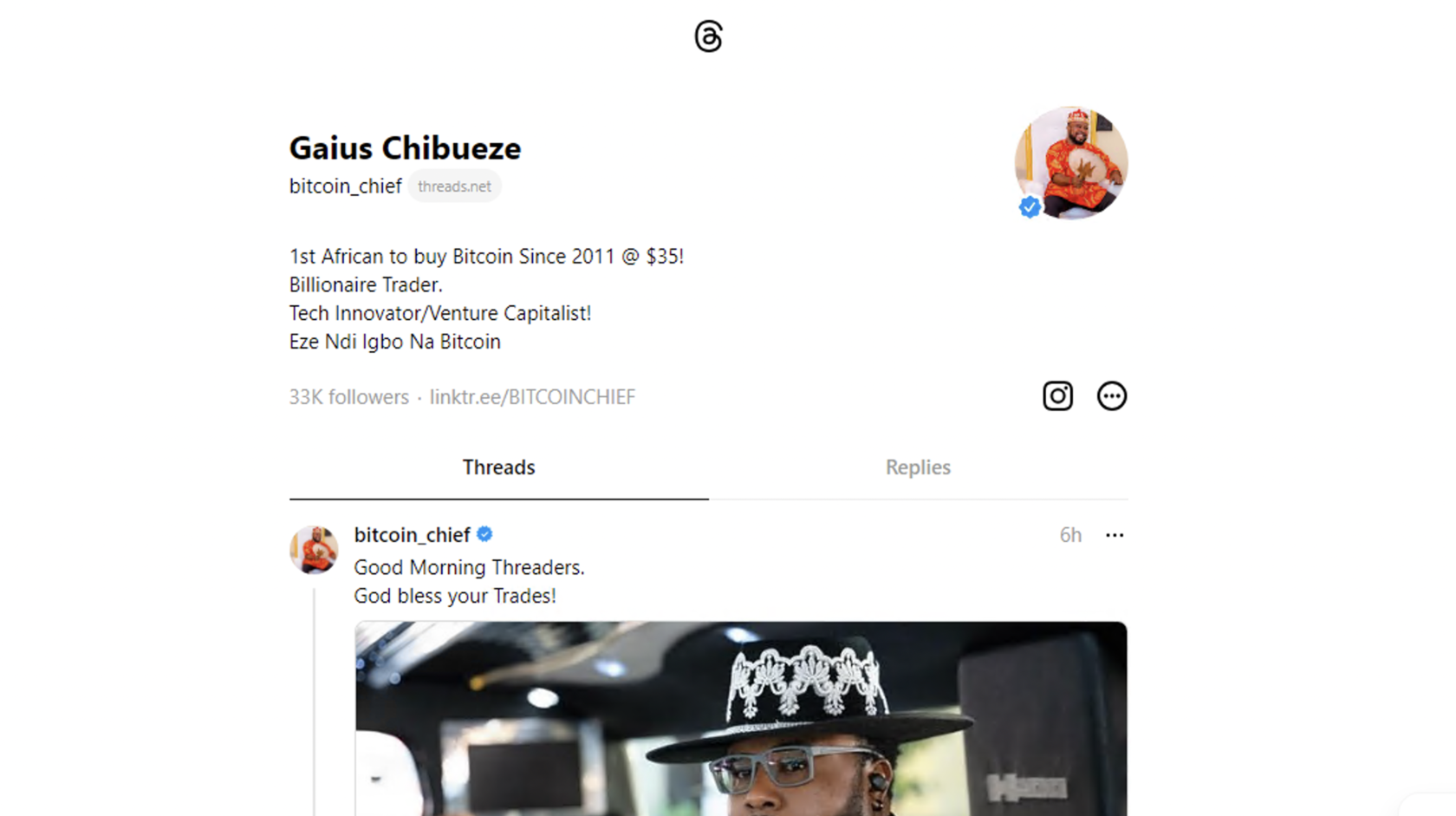Open the linktr.ee/BITCOINCHIEF link

(532, 397)
